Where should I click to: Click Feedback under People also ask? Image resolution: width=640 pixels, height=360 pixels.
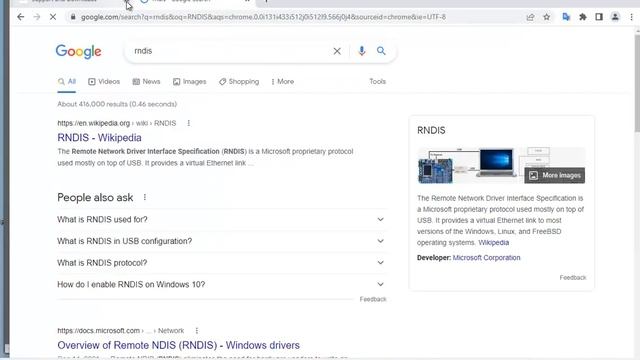(x=373, y=299)
